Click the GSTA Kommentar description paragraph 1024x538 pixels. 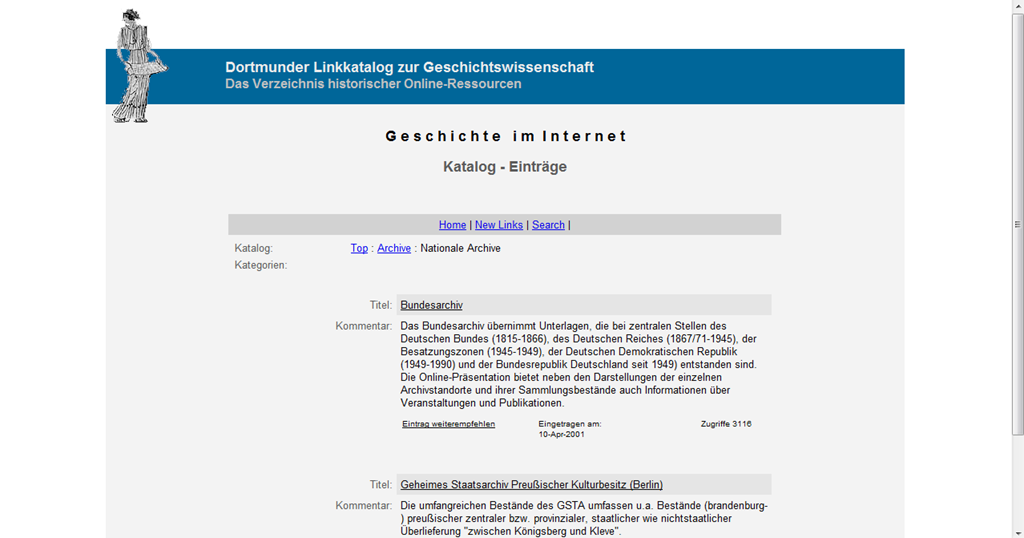[x=584, y=518]
